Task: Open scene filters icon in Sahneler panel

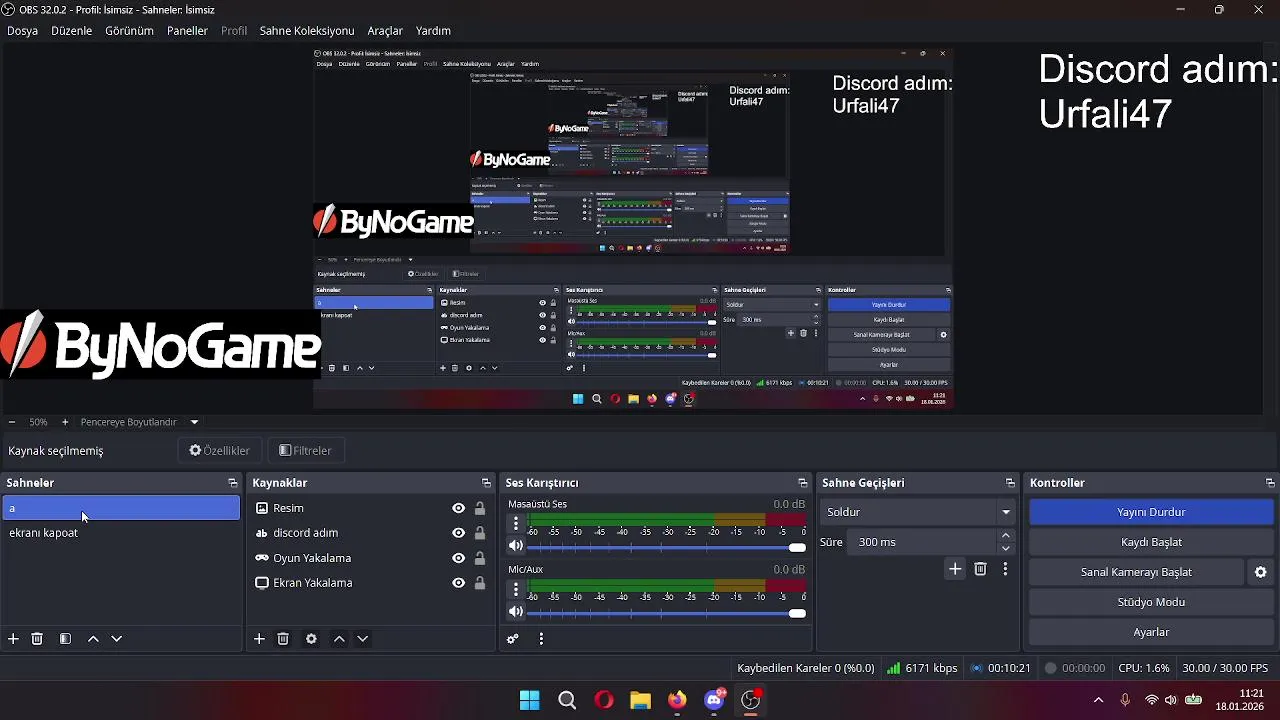Action: coord(65,639)
